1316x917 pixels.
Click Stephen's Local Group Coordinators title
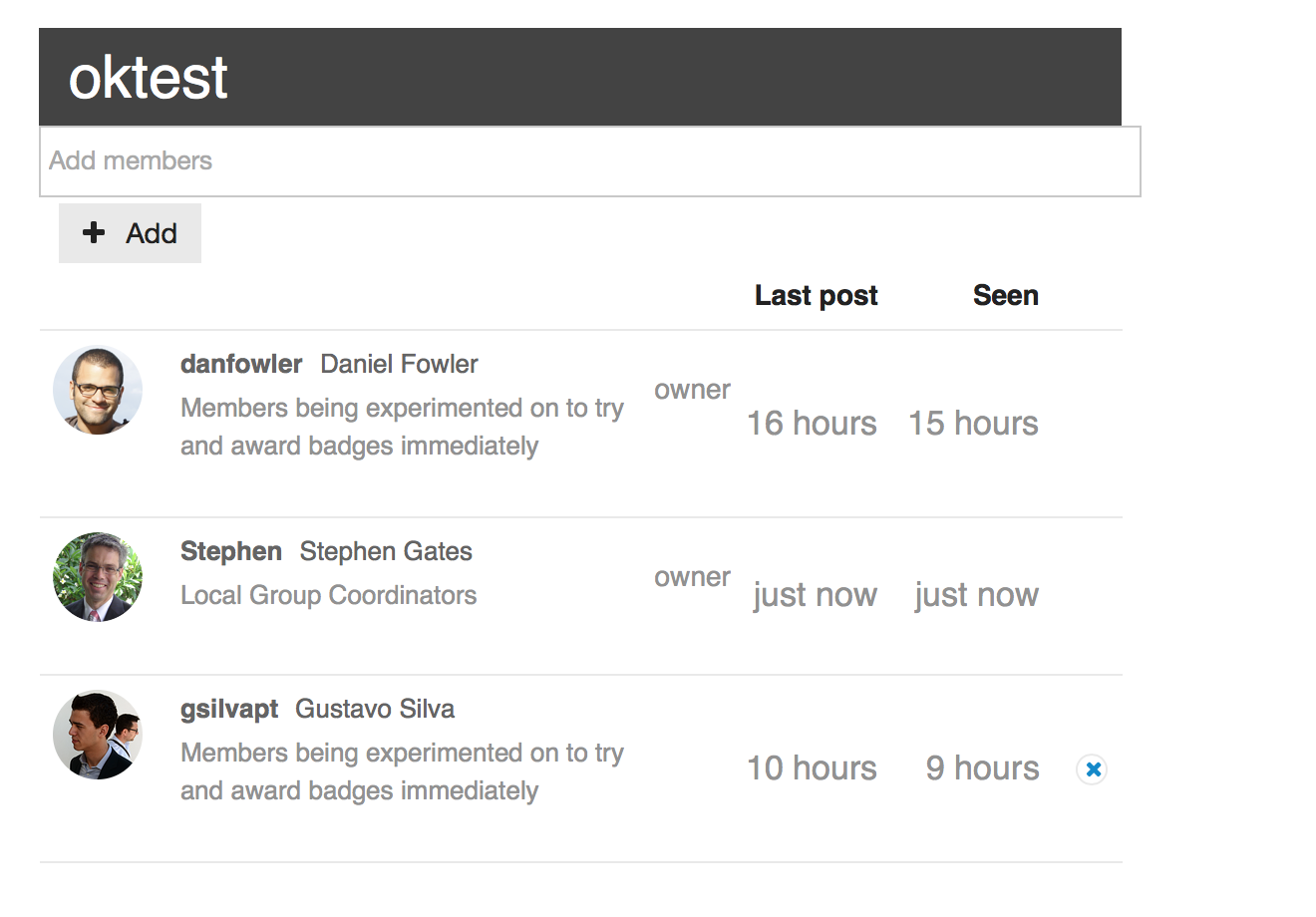328,596
